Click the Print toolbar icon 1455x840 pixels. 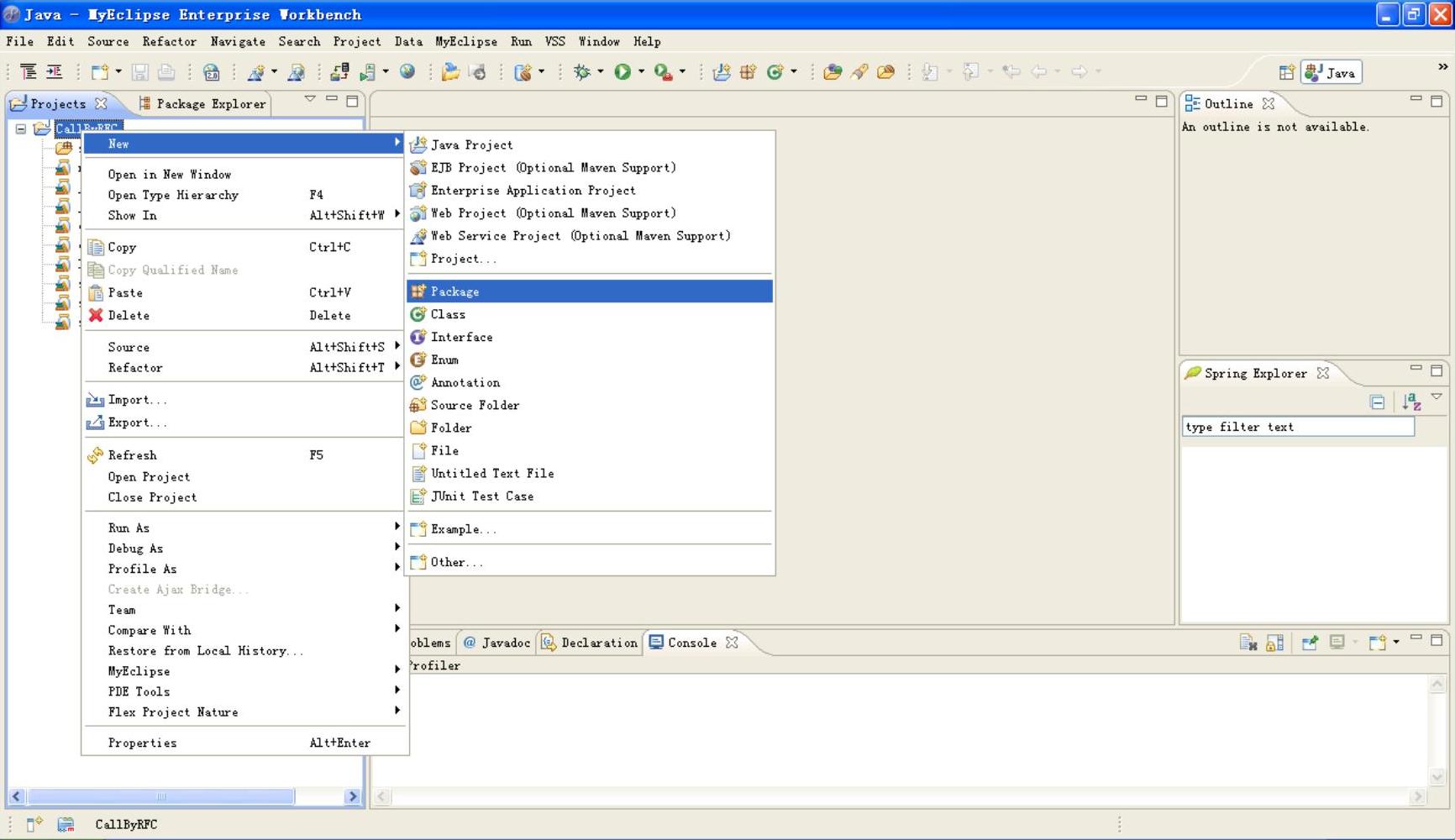pyautogui.click(x=166, y=72)
